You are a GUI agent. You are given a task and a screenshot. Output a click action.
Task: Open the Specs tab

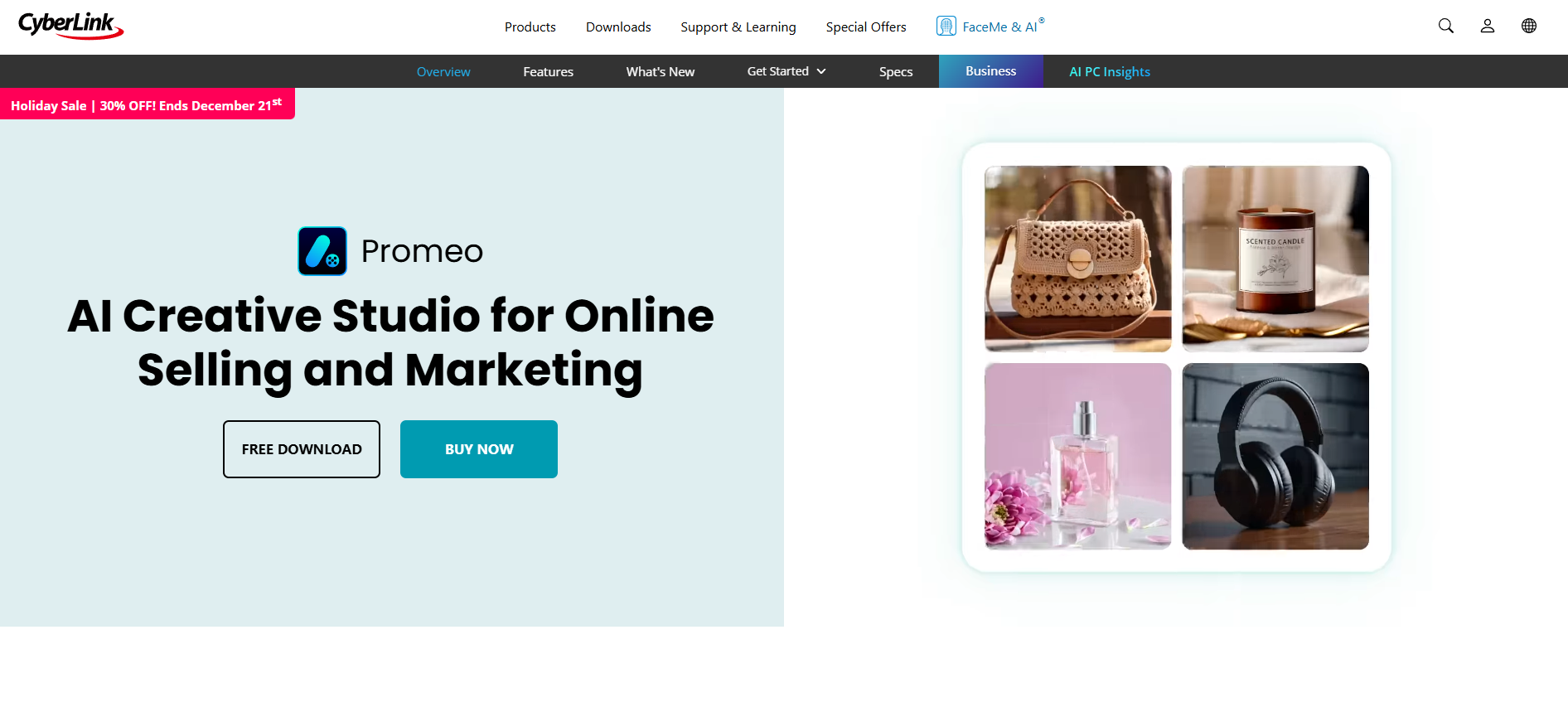pyautogui.click(x=895, y=71)
